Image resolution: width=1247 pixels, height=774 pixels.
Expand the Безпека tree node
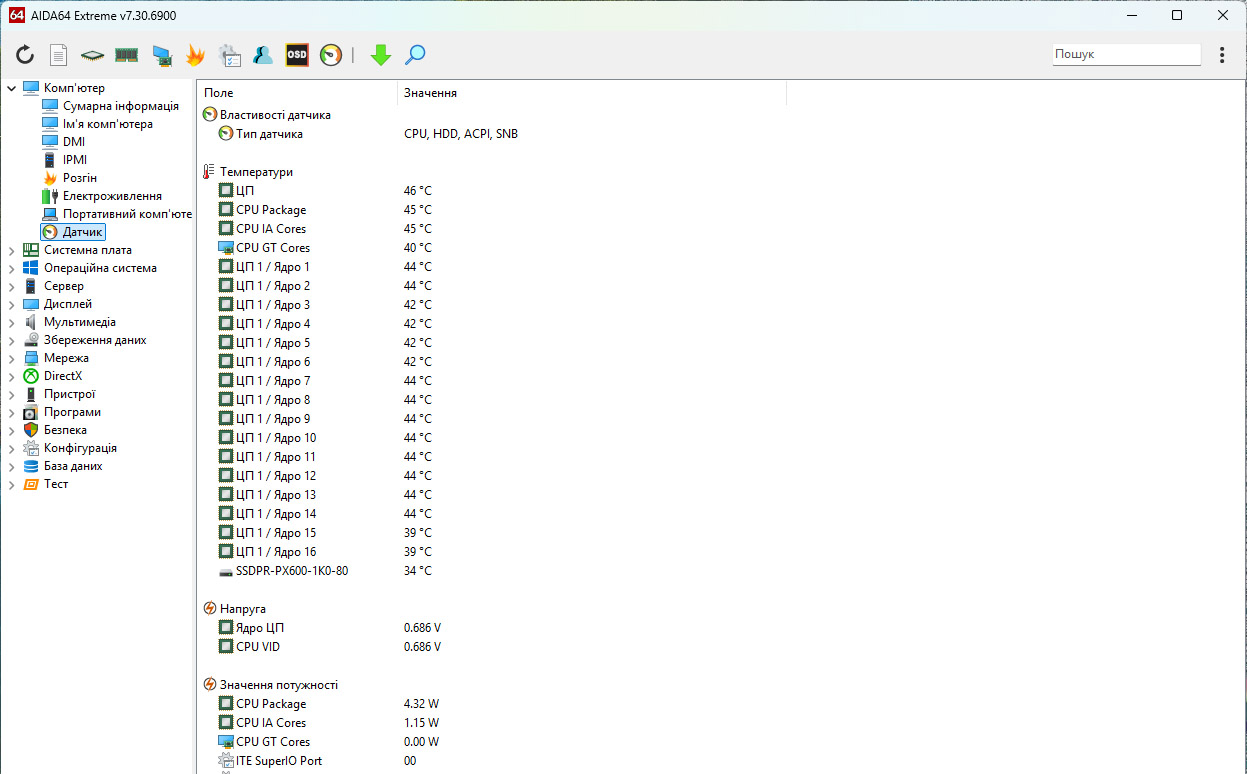click(x=11, y=430)
